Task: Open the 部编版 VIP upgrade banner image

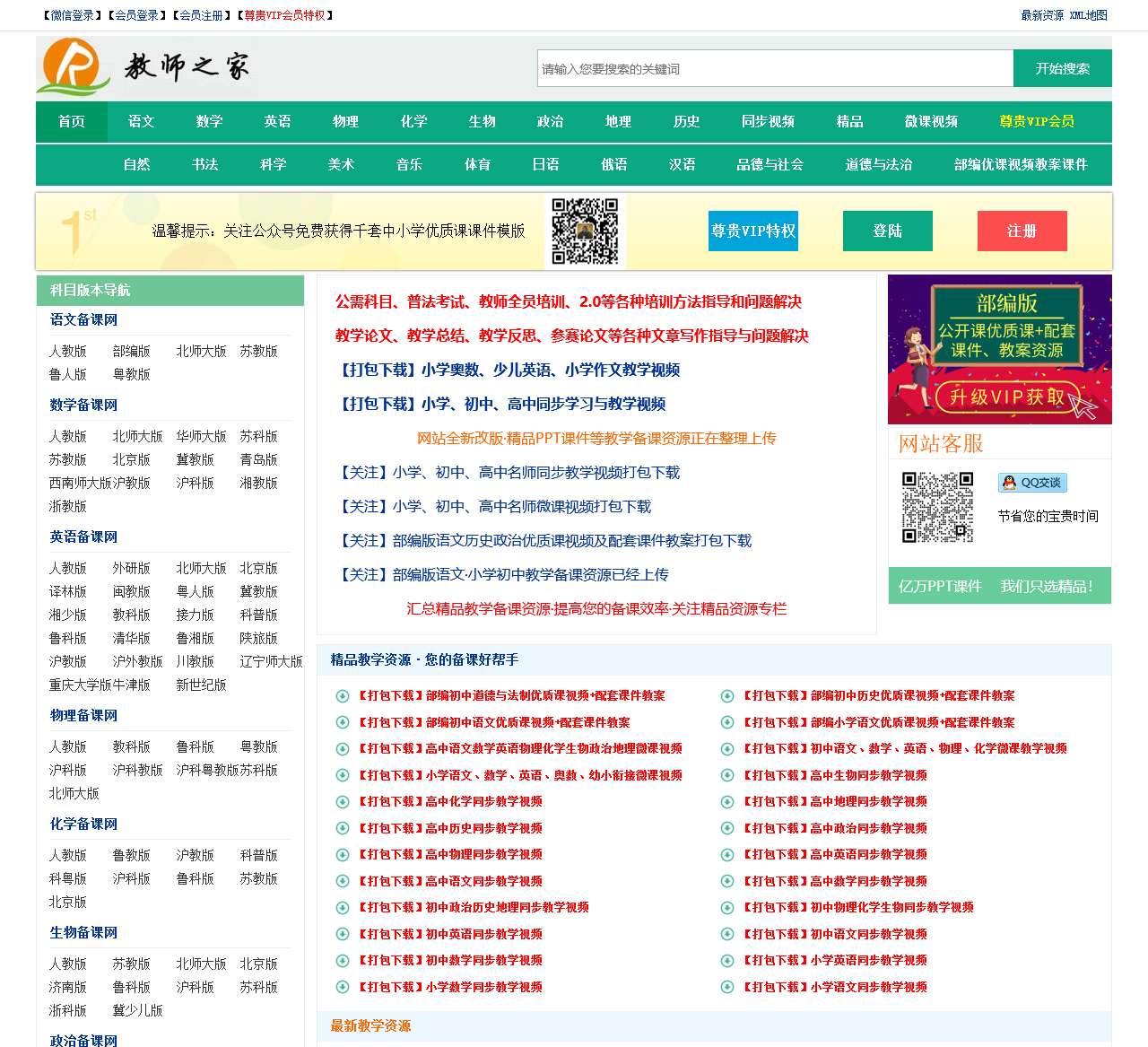Action: (999, 350)
